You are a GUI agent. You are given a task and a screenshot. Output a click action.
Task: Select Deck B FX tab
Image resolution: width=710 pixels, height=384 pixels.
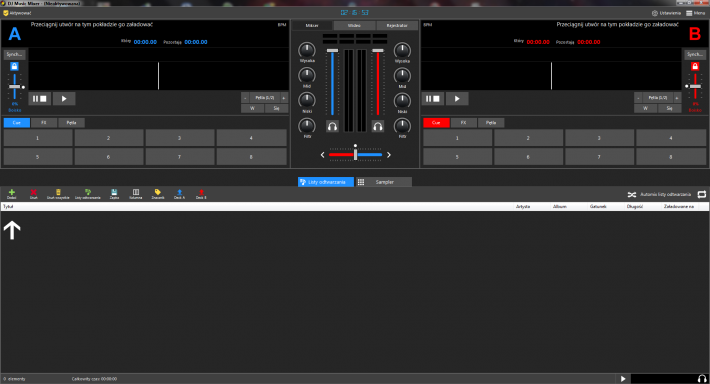click(x=464, y=123)
